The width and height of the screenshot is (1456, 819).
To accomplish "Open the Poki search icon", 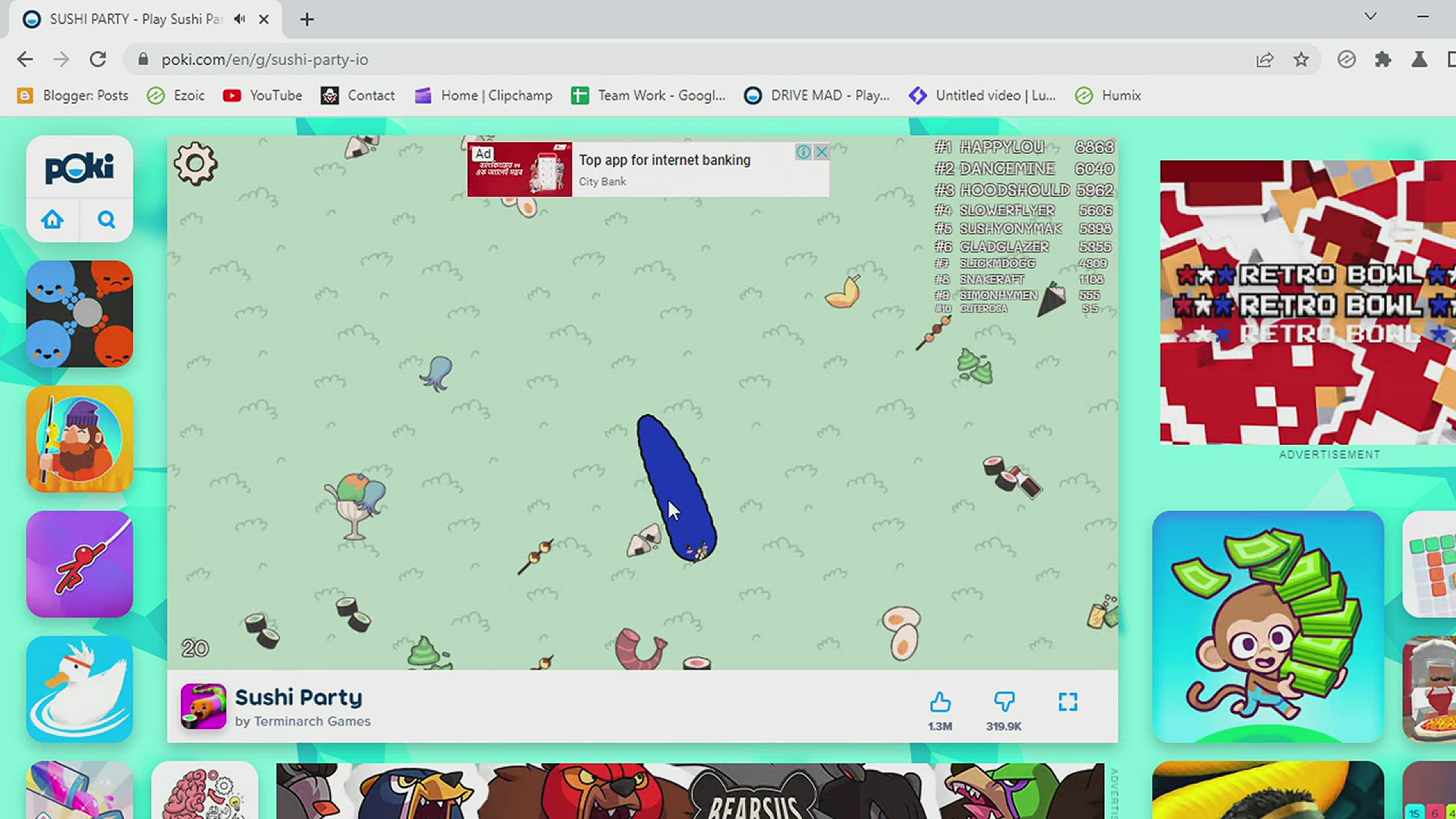I will [106, 220].
